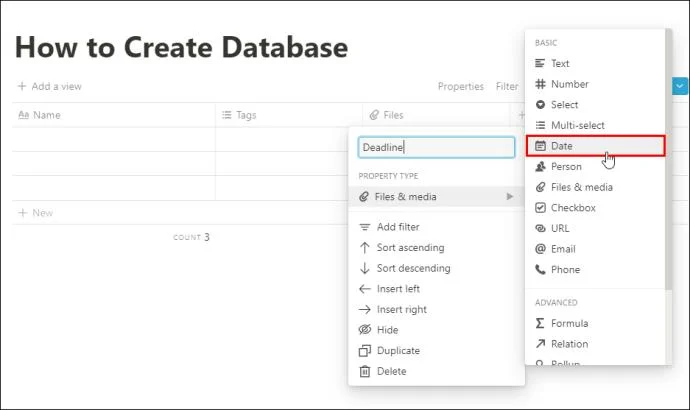Choose the Checkbox property type

coord(572,208)
